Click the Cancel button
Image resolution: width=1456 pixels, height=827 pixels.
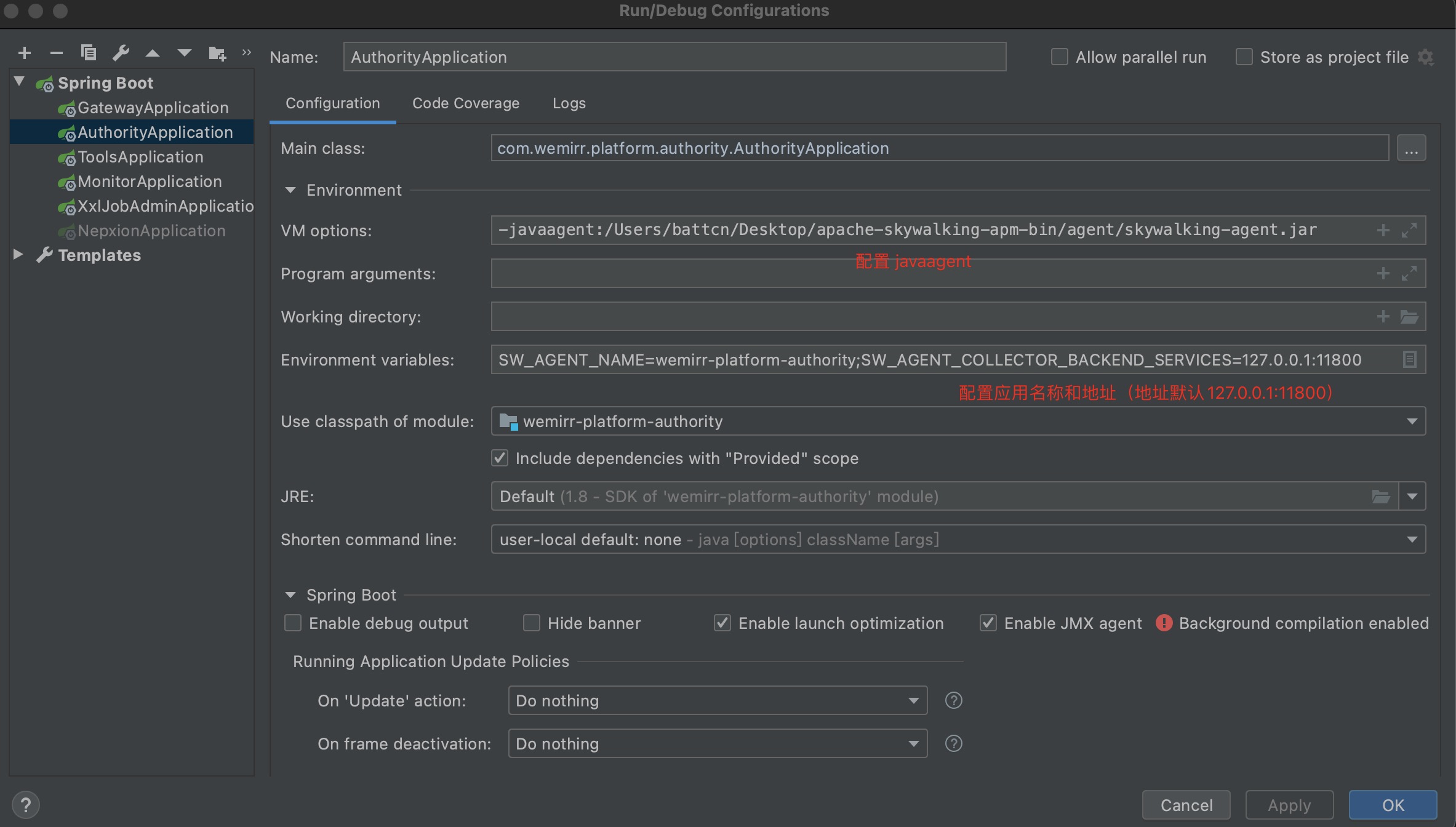pos(1186,805)
